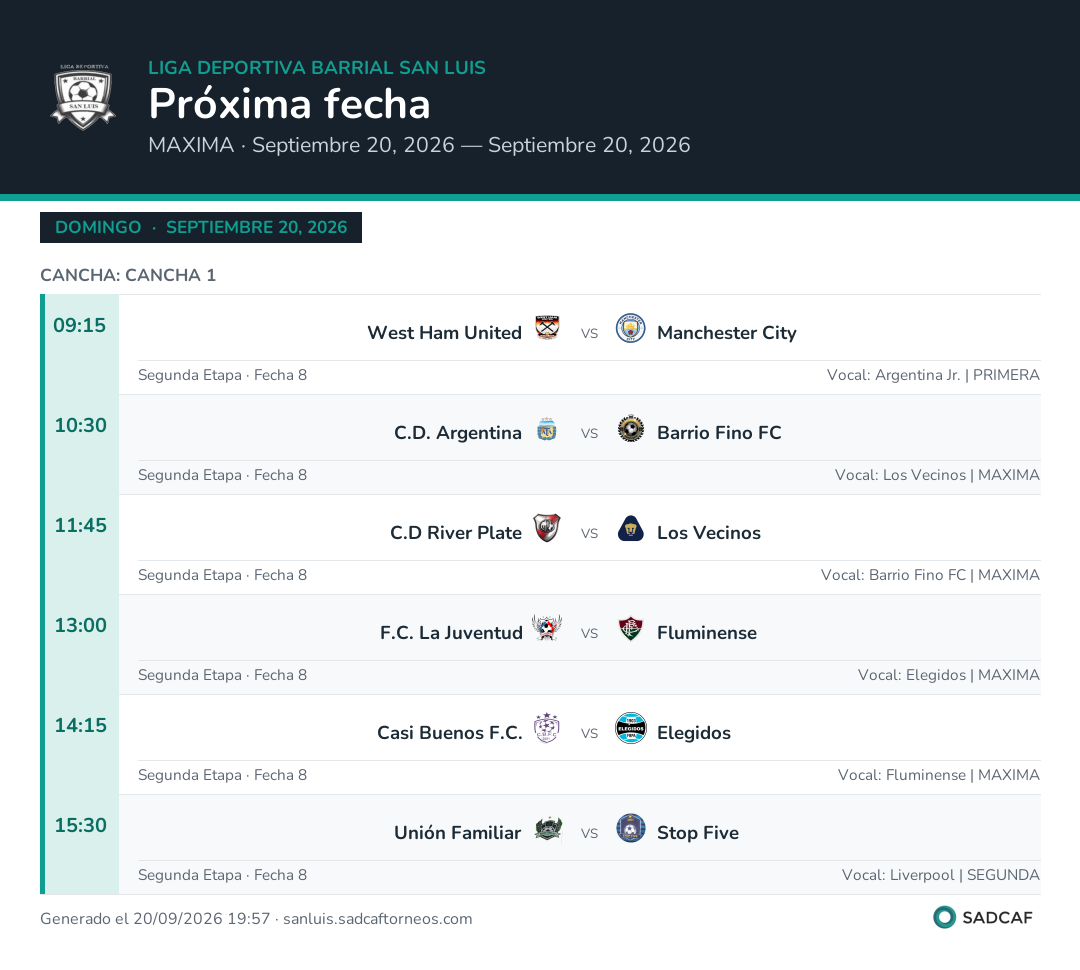Click the Elegidos round logo
The height and width of the screenshot is (970, 1080).
(630, 728)
